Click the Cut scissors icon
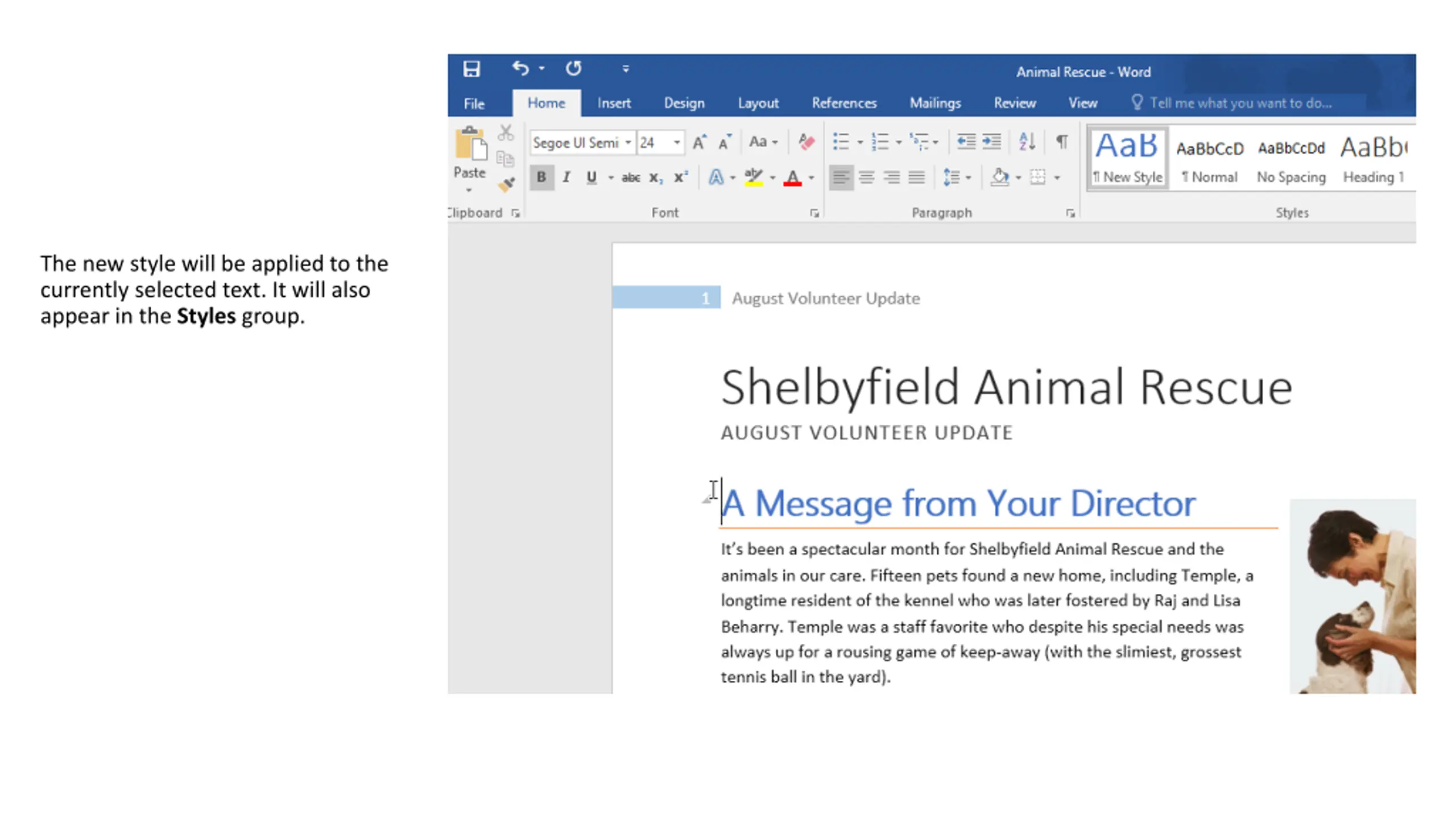 tap(506, 133)
